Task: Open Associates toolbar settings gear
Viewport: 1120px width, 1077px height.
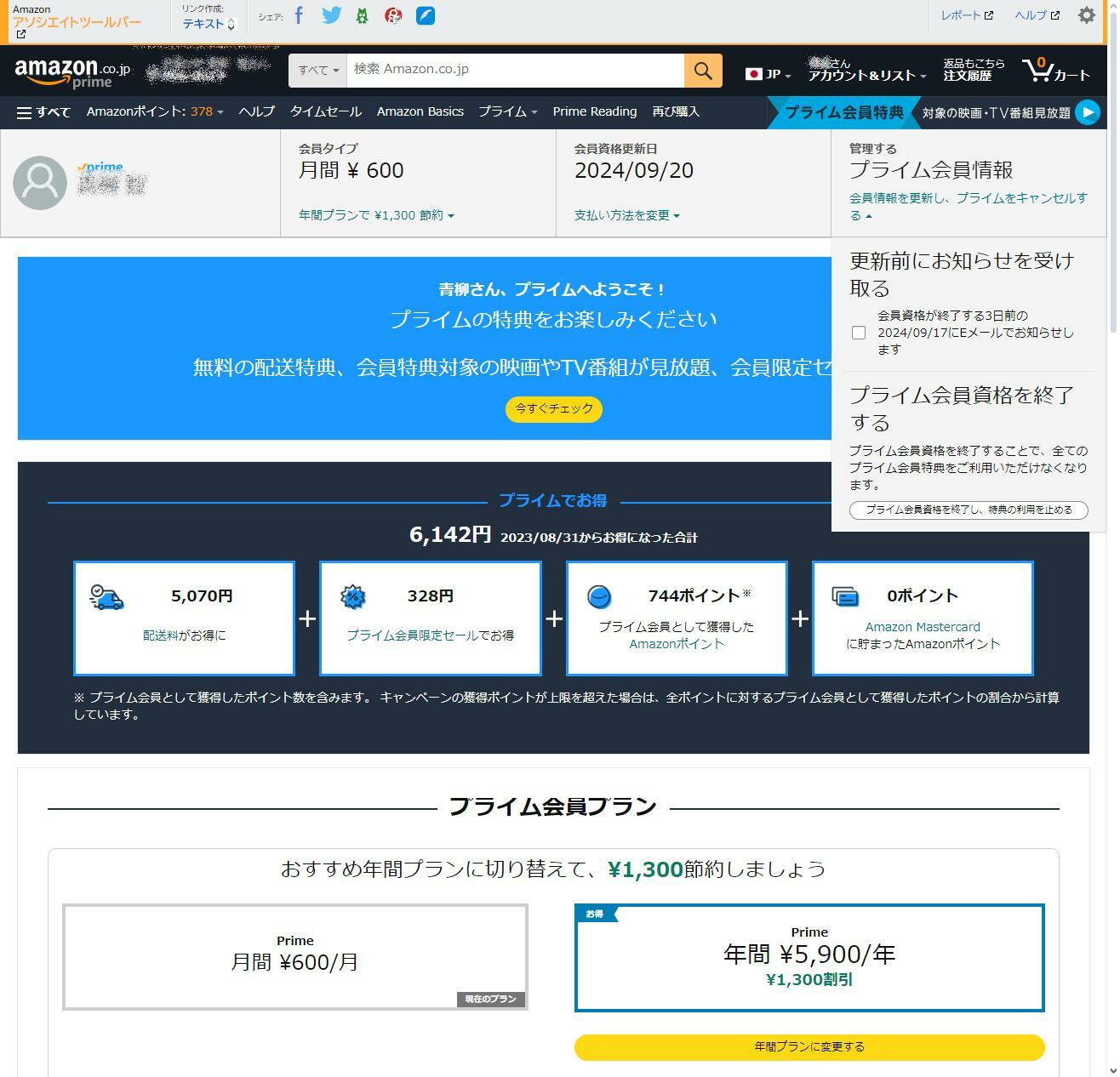Action: [1087, 15]
